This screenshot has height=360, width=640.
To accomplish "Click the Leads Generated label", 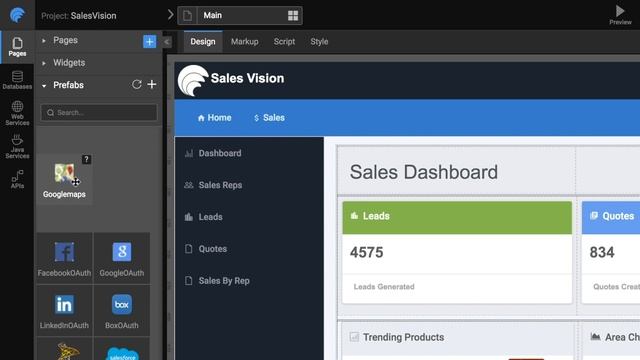I will pos(384,287).
